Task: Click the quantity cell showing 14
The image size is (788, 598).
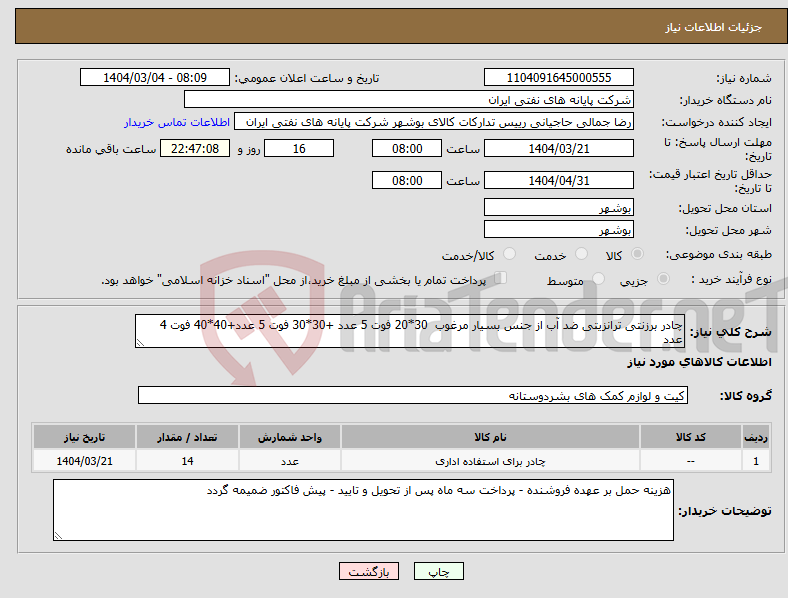Action: click(187, 461)
